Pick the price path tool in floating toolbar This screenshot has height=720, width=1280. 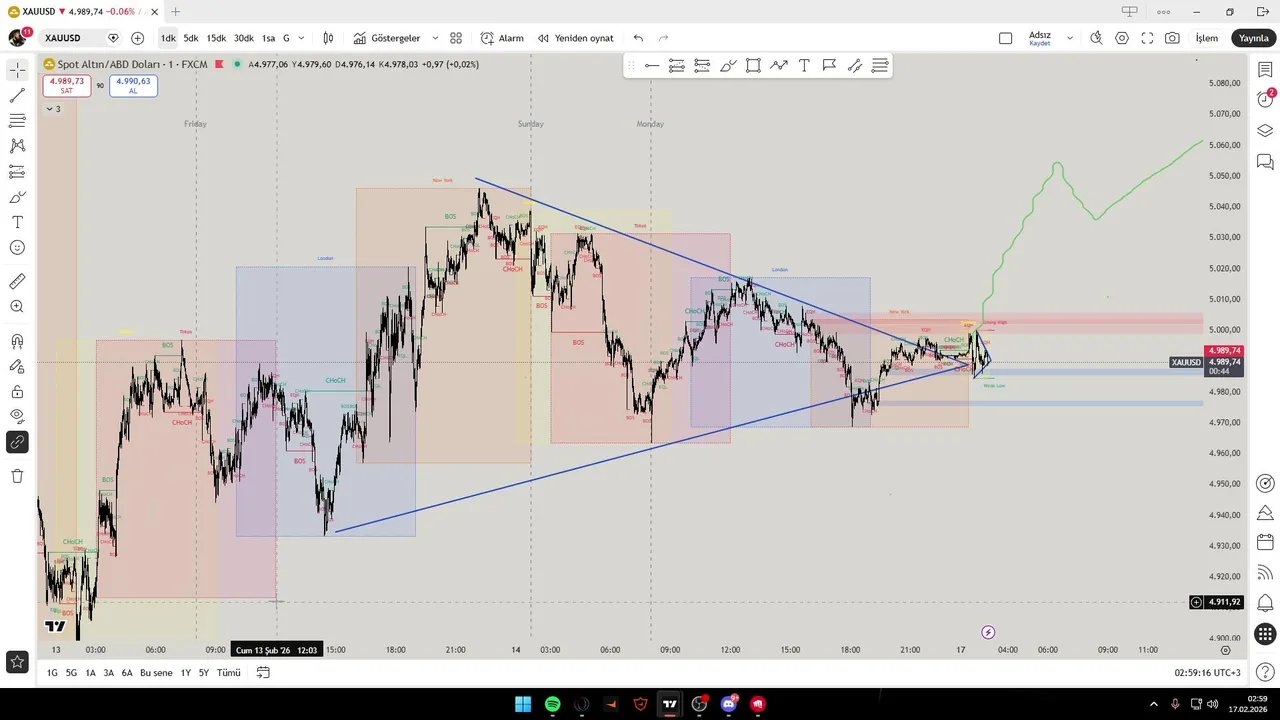click(779, 66)
